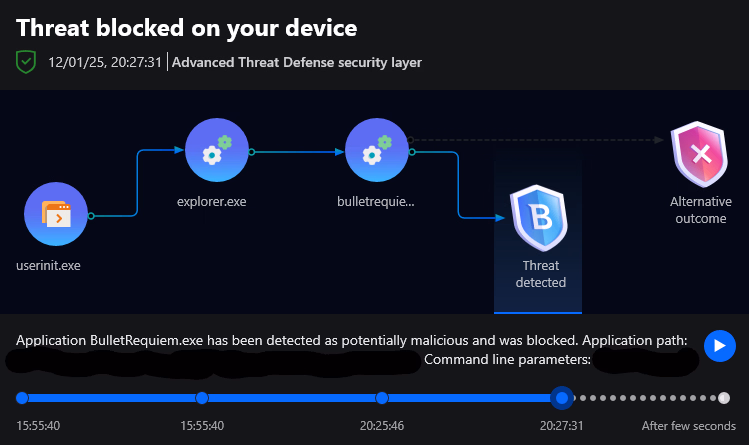749x445 pixels.
Task: Click the userinit.exe process icon
Action: [x=56, y=214]
